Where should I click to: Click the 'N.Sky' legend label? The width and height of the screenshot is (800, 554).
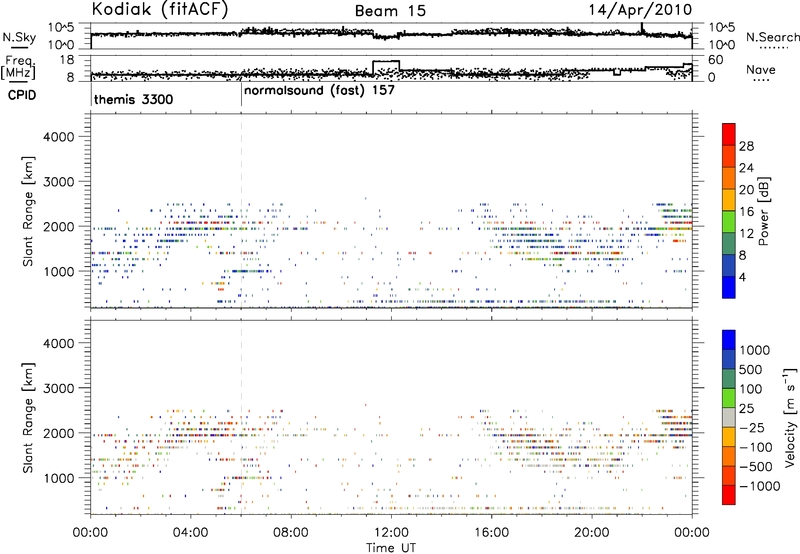pos(19,37)
